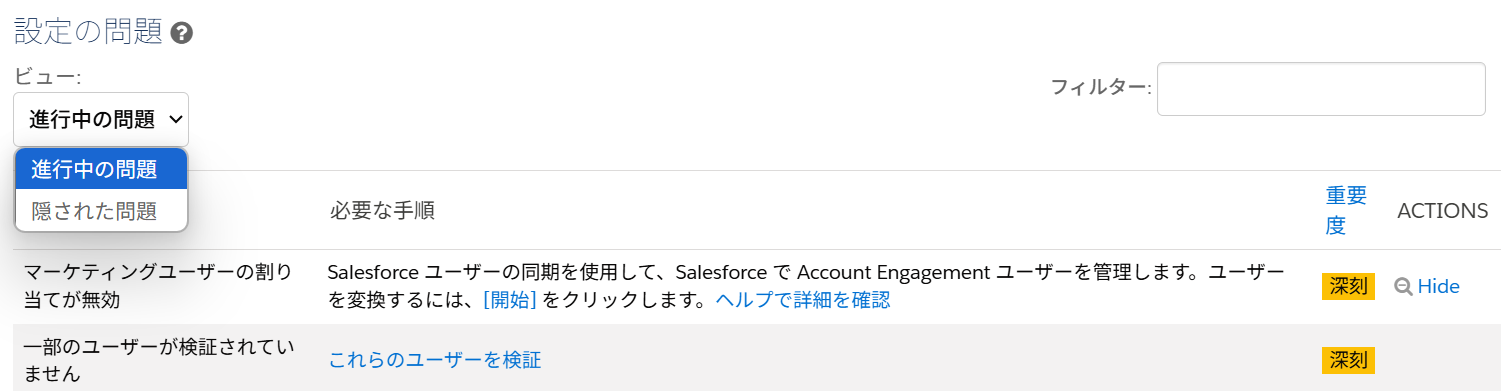Image resolution: width=1510 pixels, height=391 pixels.
Task: Select the 一部のユーザーが検証されていません issue title
Action: tap(158, 360)
